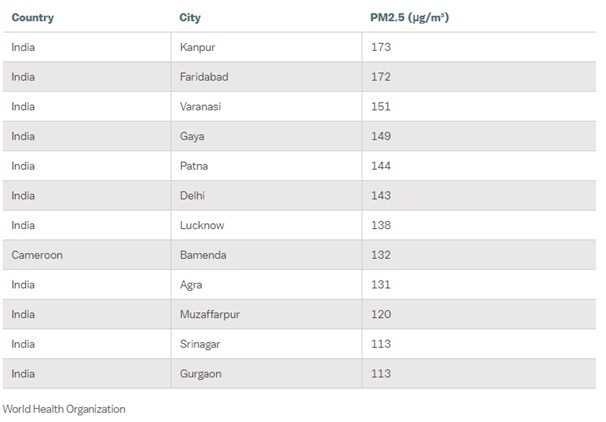This screenshot has width=606, height=422.
Task: Select the Agra city cell
Action: point(192,285)
